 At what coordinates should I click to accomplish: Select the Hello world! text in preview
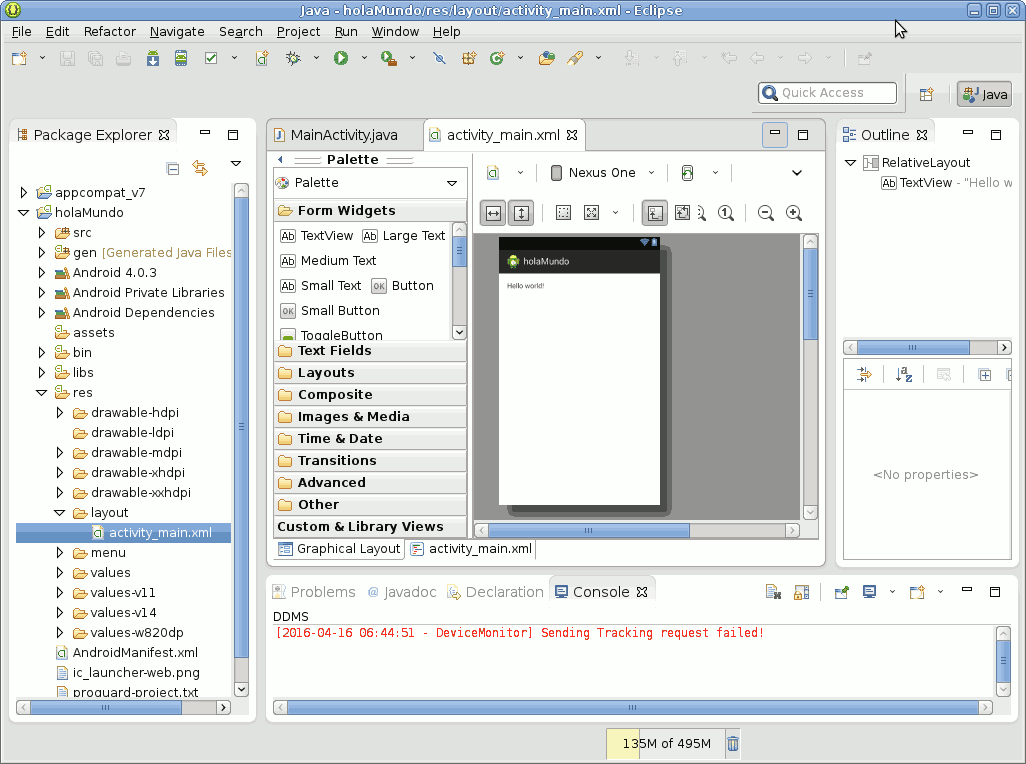pyautogui.click(x=525, y=286)
